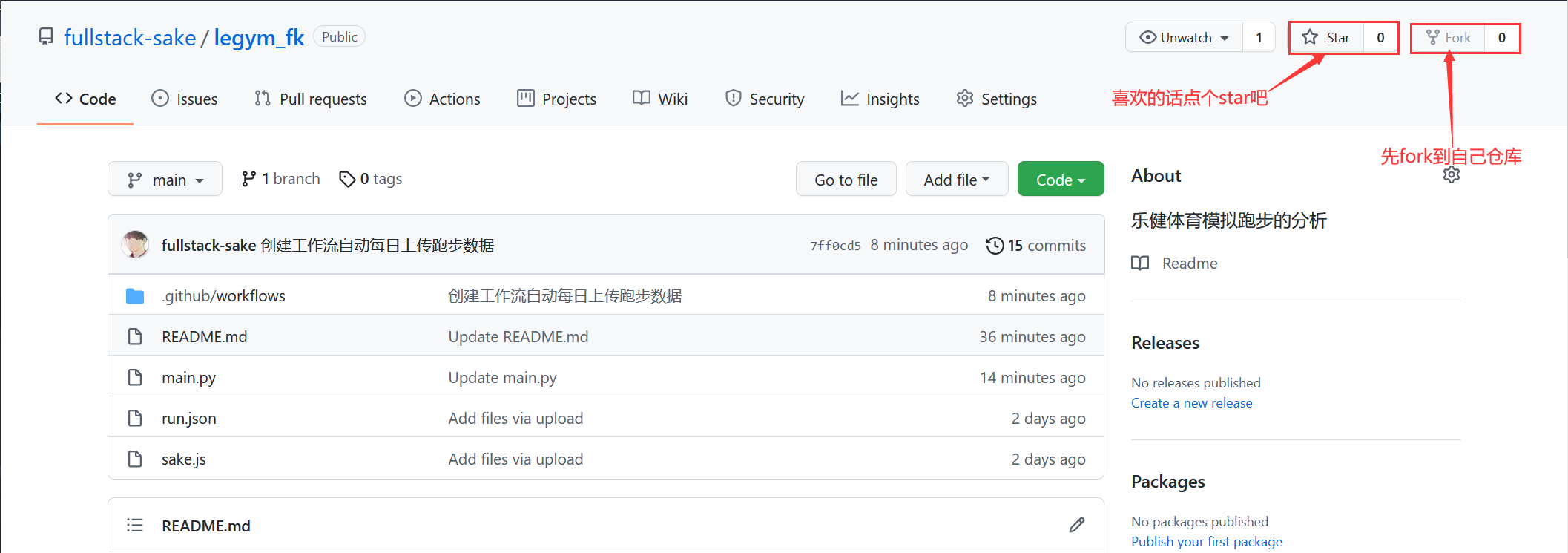Click the folder icon for .github/workflows
The height and width of the screenshot is (553, 1568).
coord(135,296)
